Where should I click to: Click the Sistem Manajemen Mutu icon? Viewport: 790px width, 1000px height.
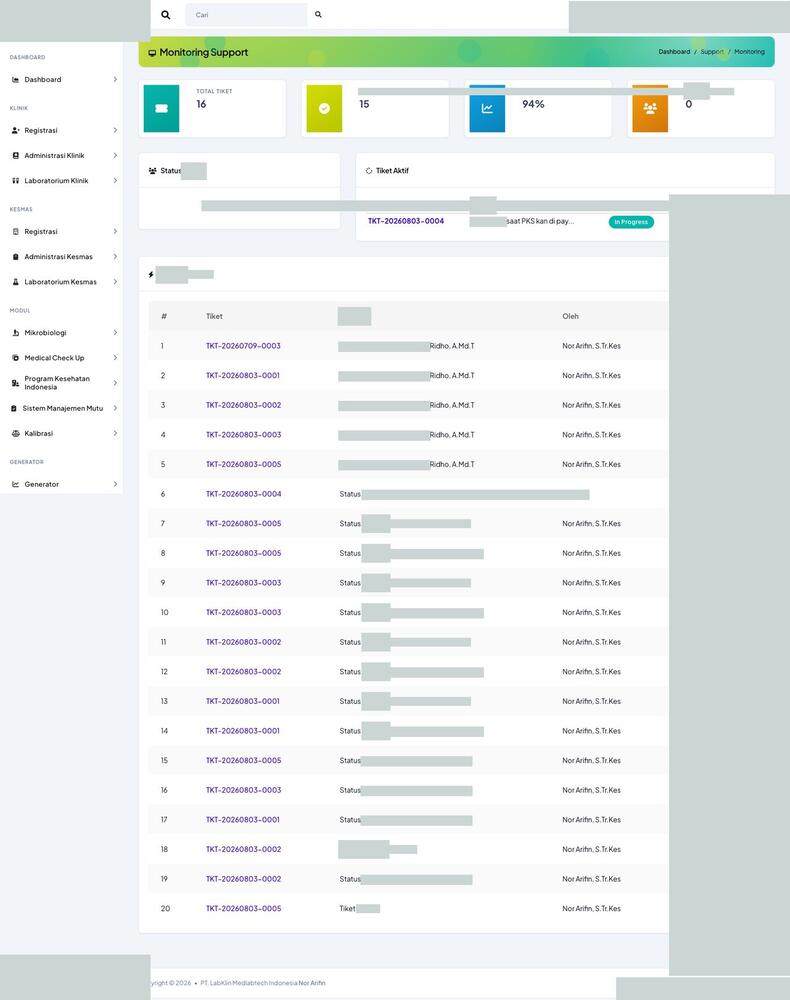click(14, 408)
